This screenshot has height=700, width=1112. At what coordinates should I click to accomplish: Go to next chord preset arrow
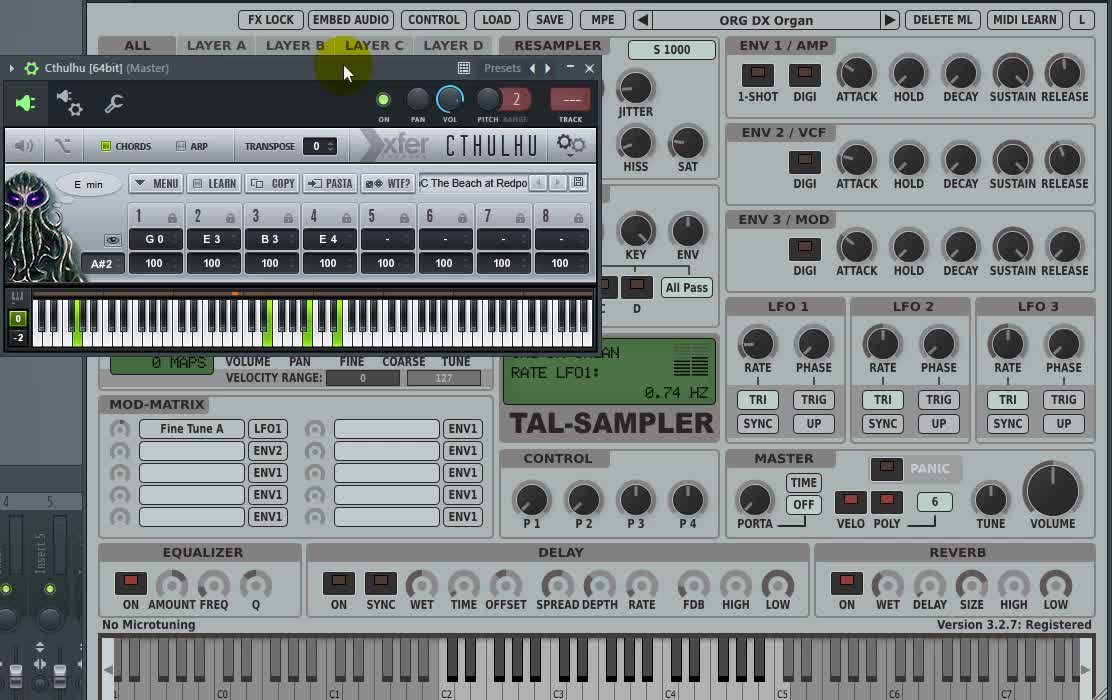tap(558, 183)
